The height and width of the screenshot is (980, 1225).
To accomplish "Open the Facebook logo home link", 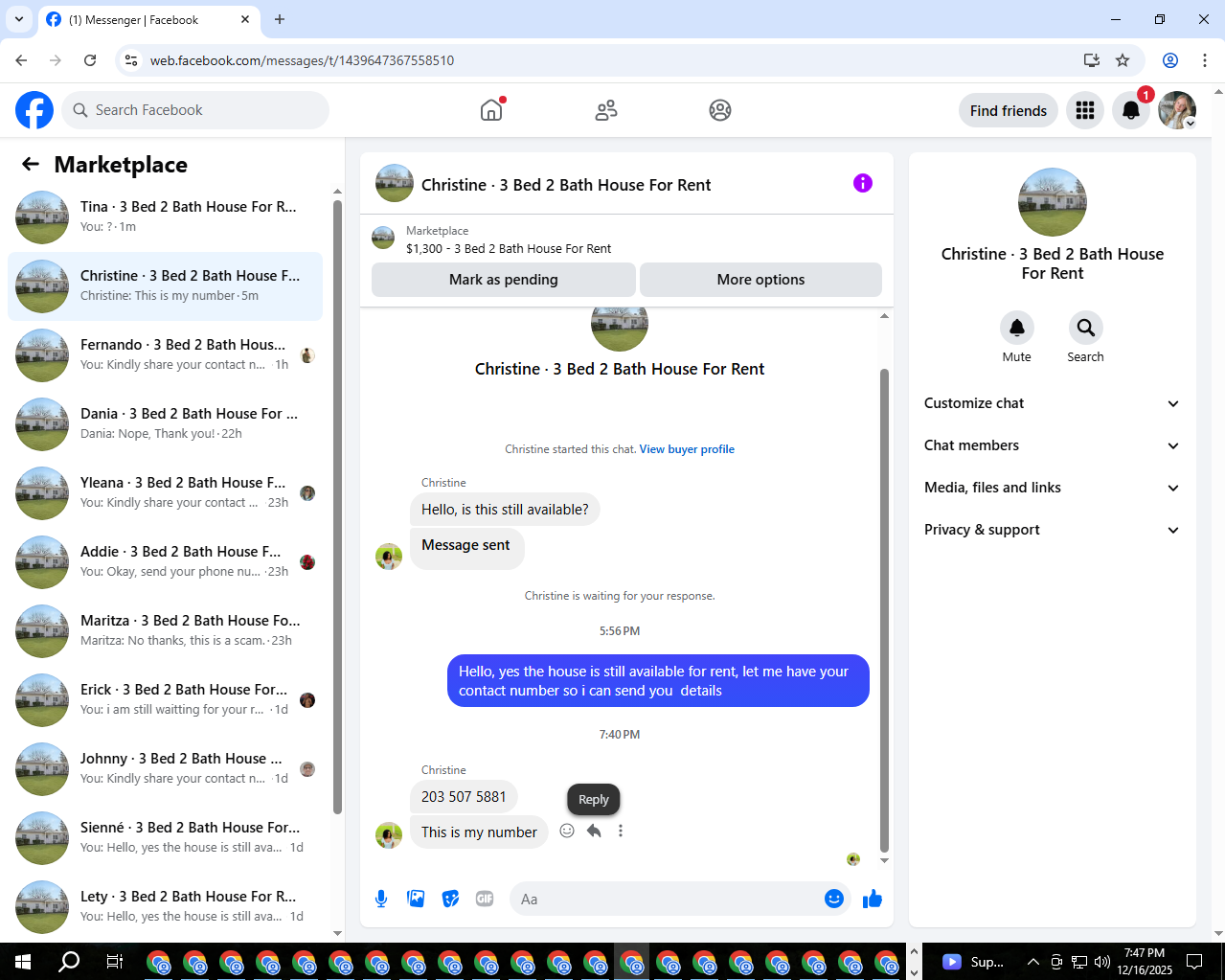I will click(34, 110).
